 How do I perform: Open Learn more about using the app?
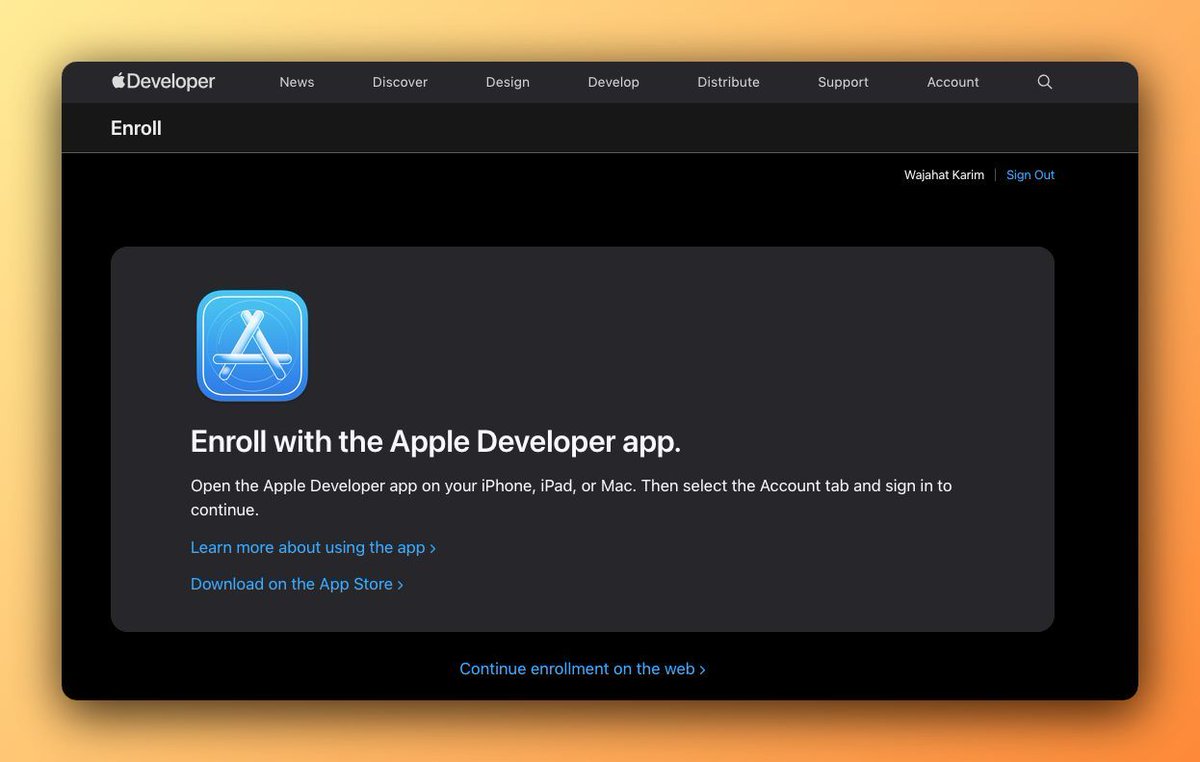[307, 548]
